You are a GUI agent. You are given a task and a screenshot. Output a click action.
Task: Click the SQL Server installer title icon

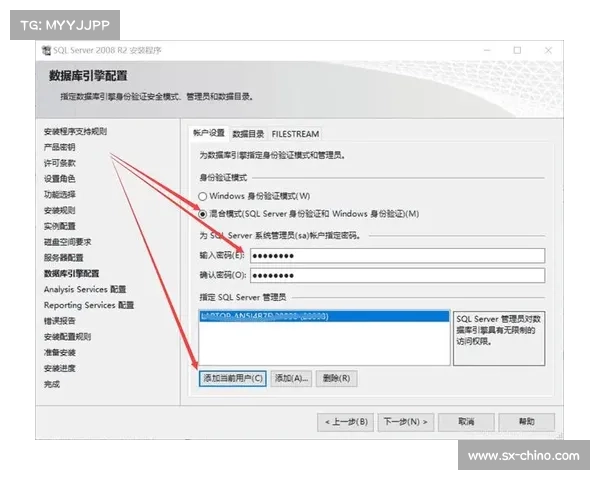tap(46, 51)
